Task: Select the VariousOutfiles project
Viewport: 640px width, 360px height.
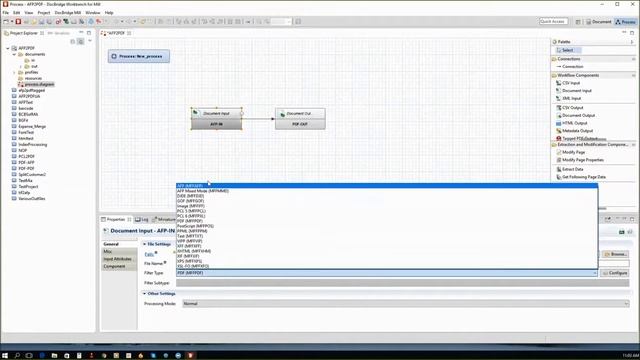Action: (31, 198)
